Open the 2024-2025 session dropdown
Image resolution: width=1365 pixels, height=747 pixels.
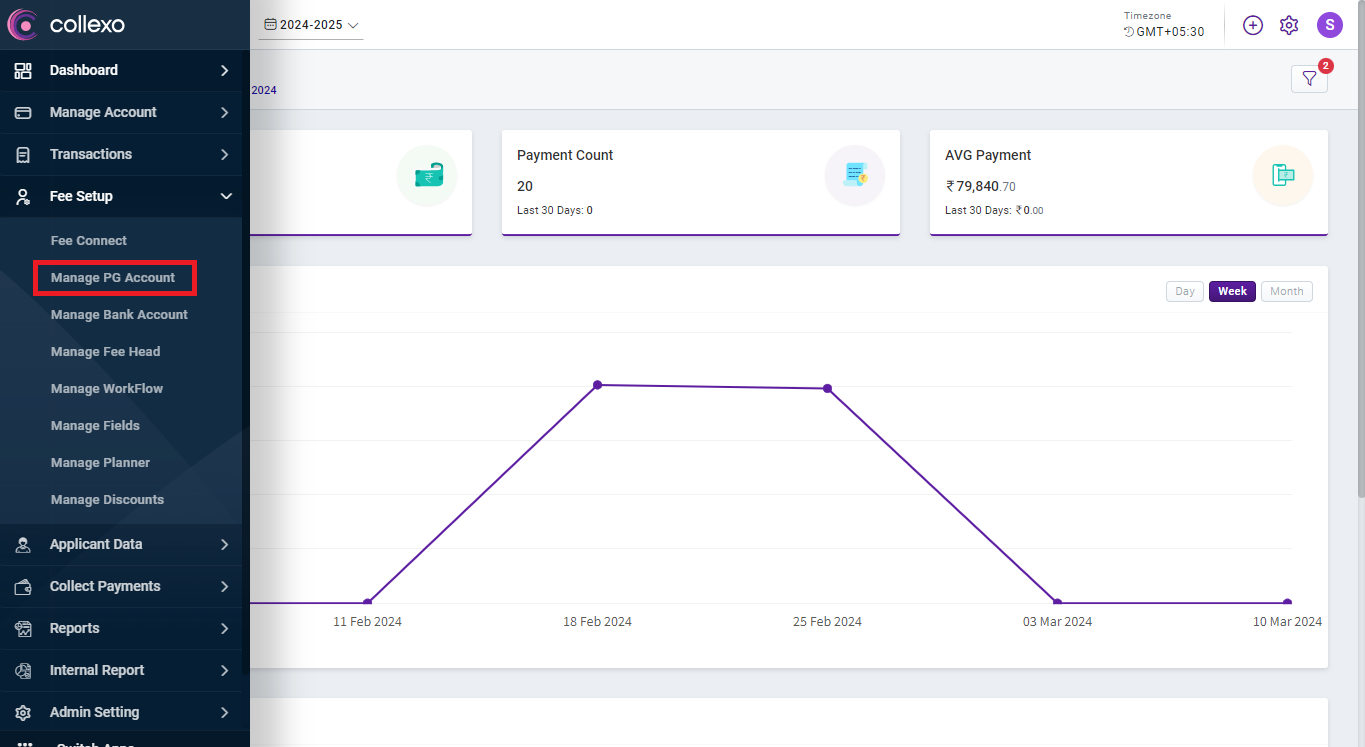click(311, 25)
